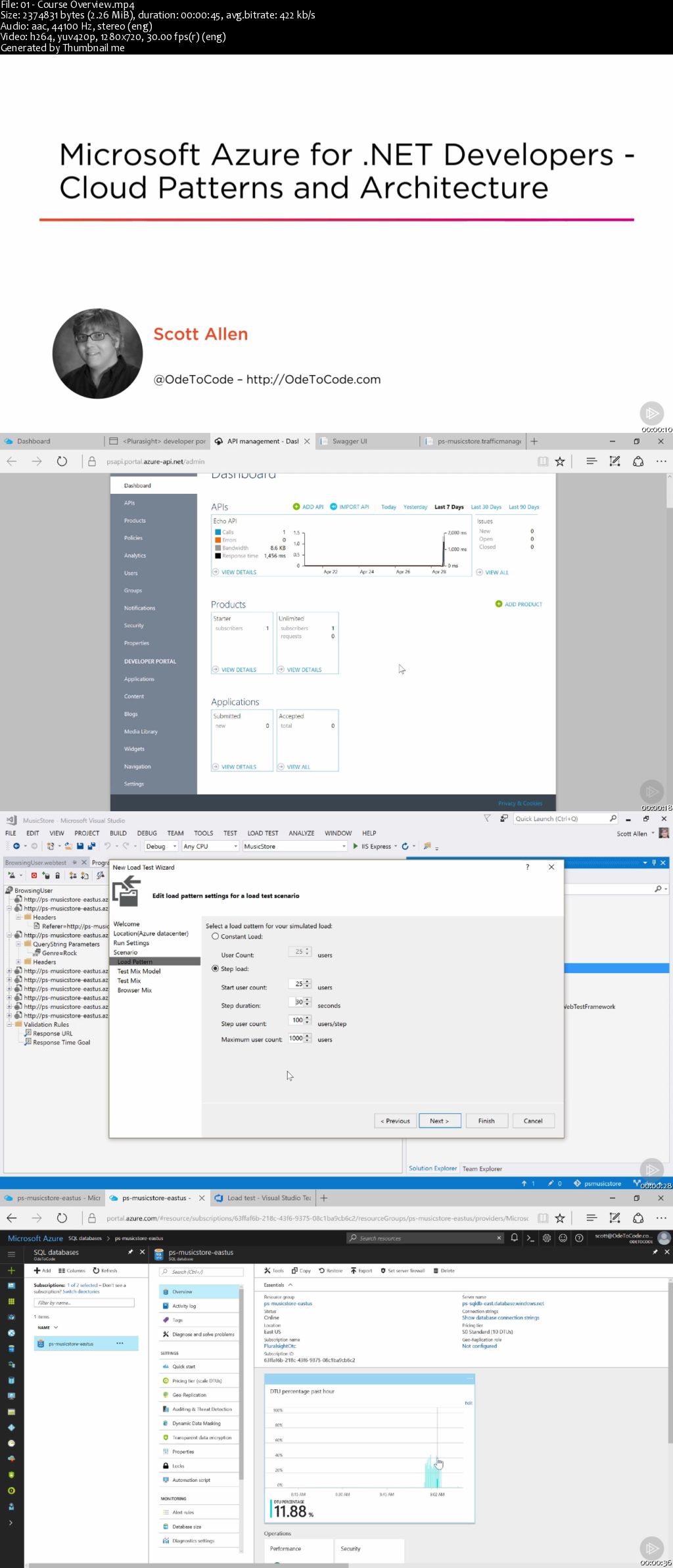673x1568 pixels.
Task: Click Copy in the SQL database toolbar
Action: pyautogui.click(x=301, y=1270)
